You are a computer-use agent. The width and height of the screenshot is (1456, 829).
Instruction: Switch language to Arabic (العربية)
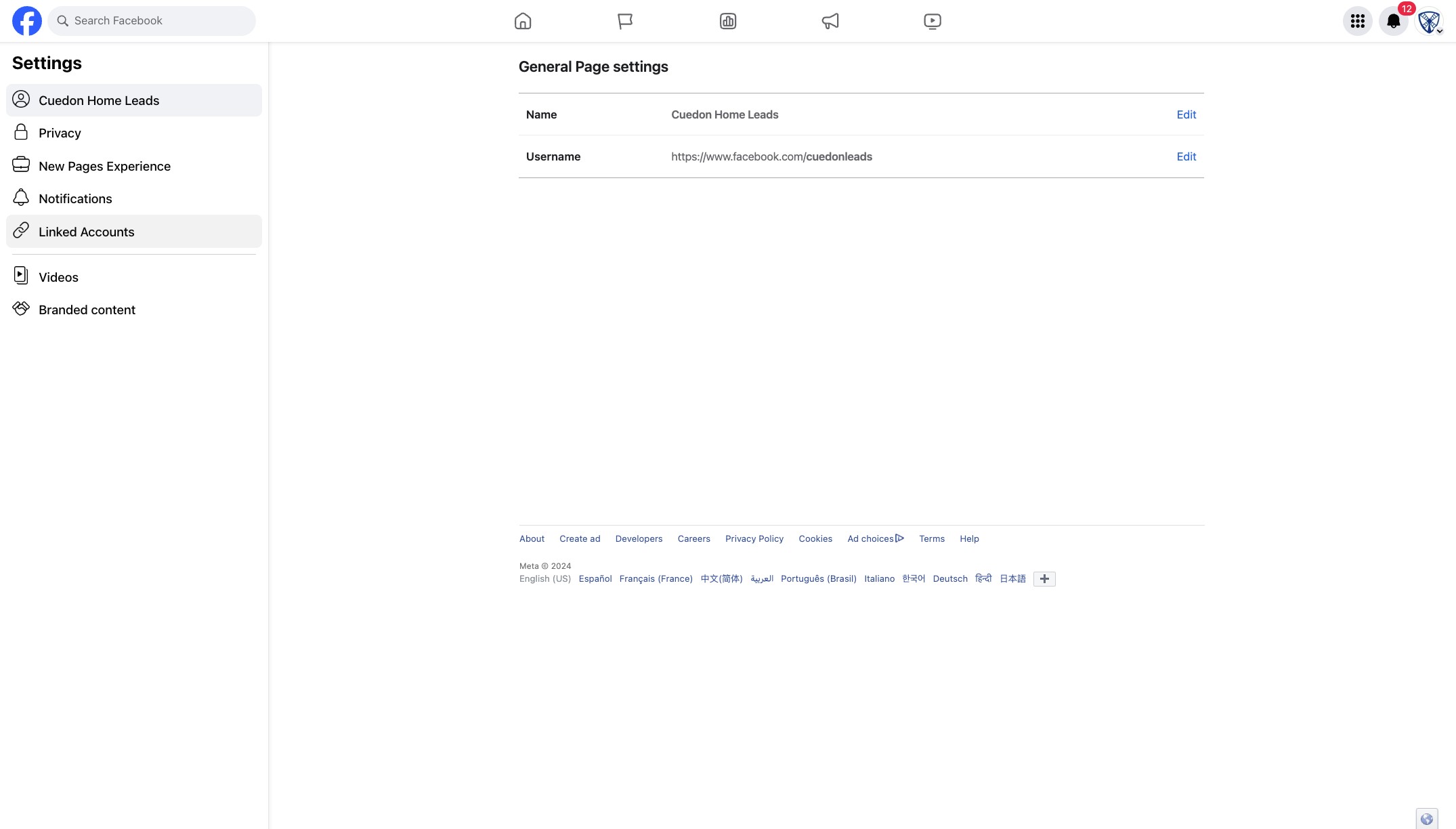click(x=762, y=579)
